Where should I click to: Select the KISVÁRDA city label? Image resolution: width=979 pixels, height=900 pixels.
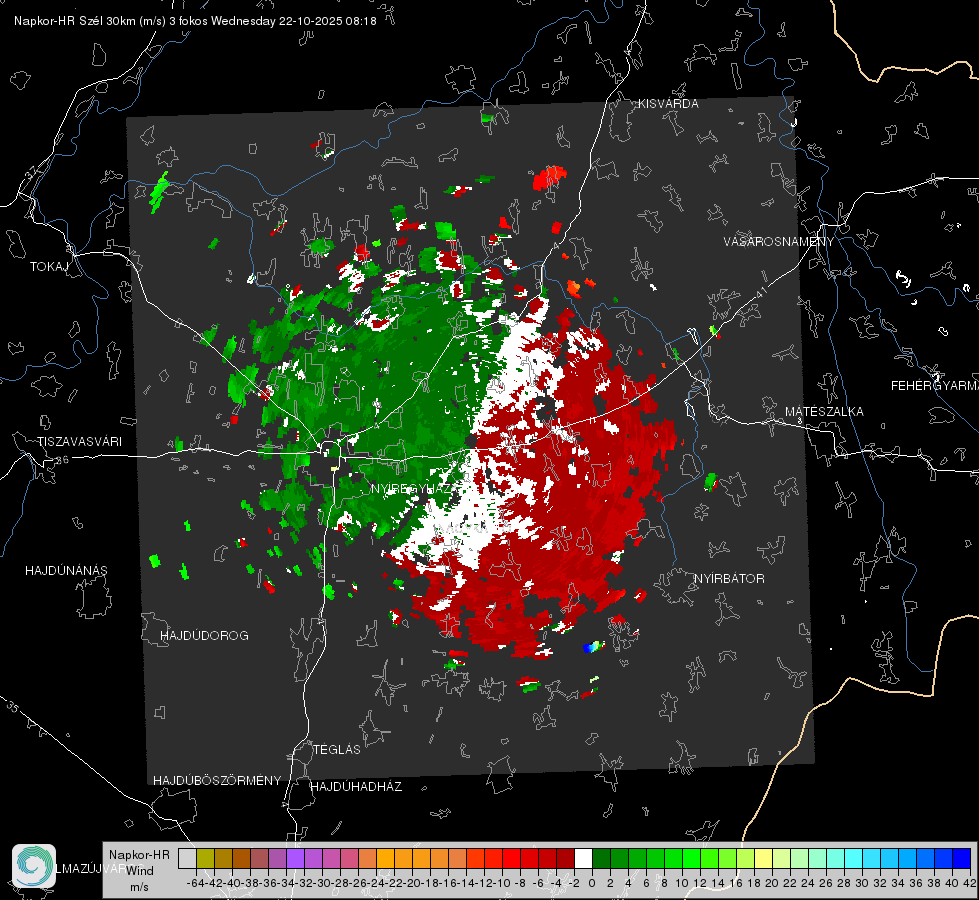(668, 104)
